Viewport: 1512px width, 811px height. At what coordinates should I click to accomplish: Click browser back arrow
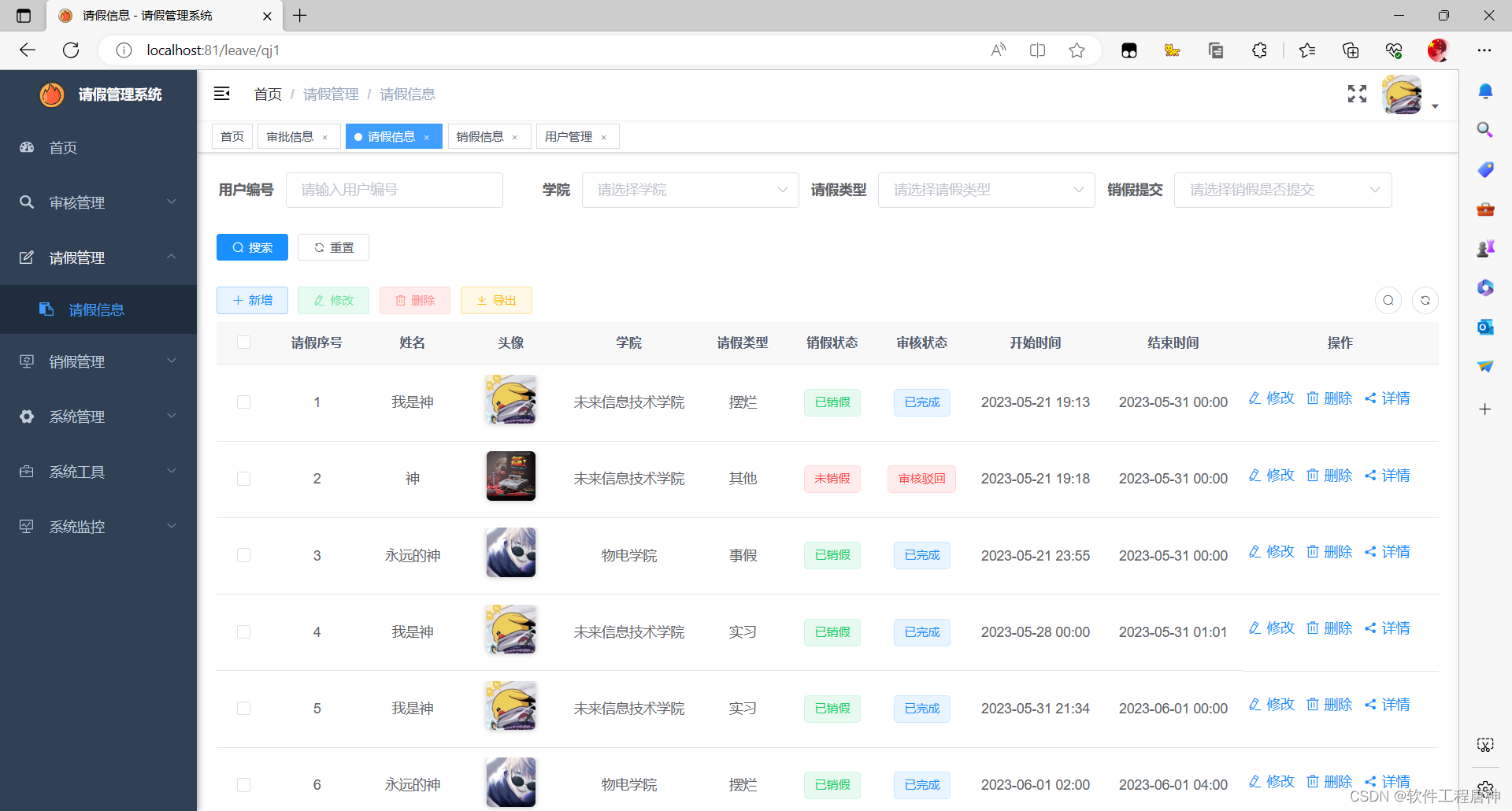(x=28, y=50)
